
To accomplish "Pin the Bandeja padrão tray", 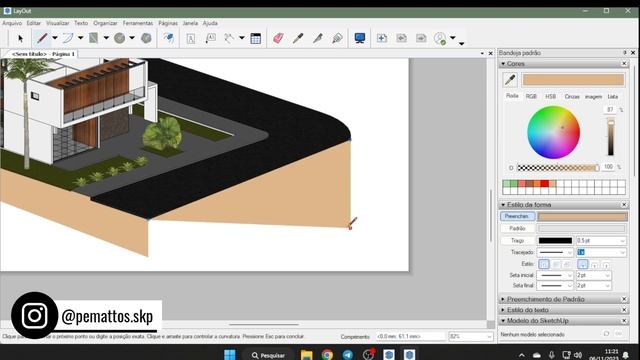I will [624, 53].
